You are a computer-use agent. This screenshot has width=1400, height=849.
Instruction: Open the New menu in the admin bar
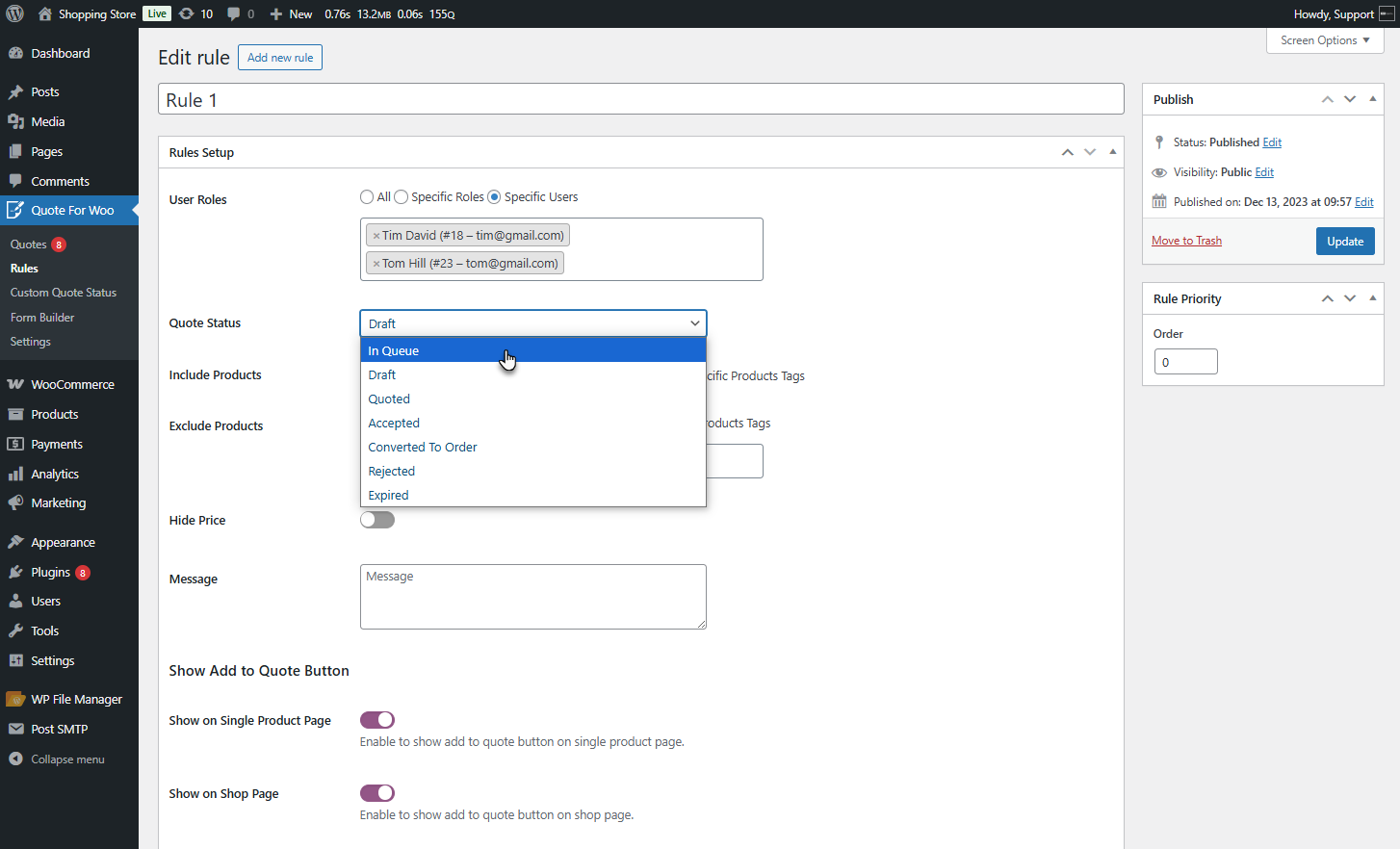pos(291,13)
